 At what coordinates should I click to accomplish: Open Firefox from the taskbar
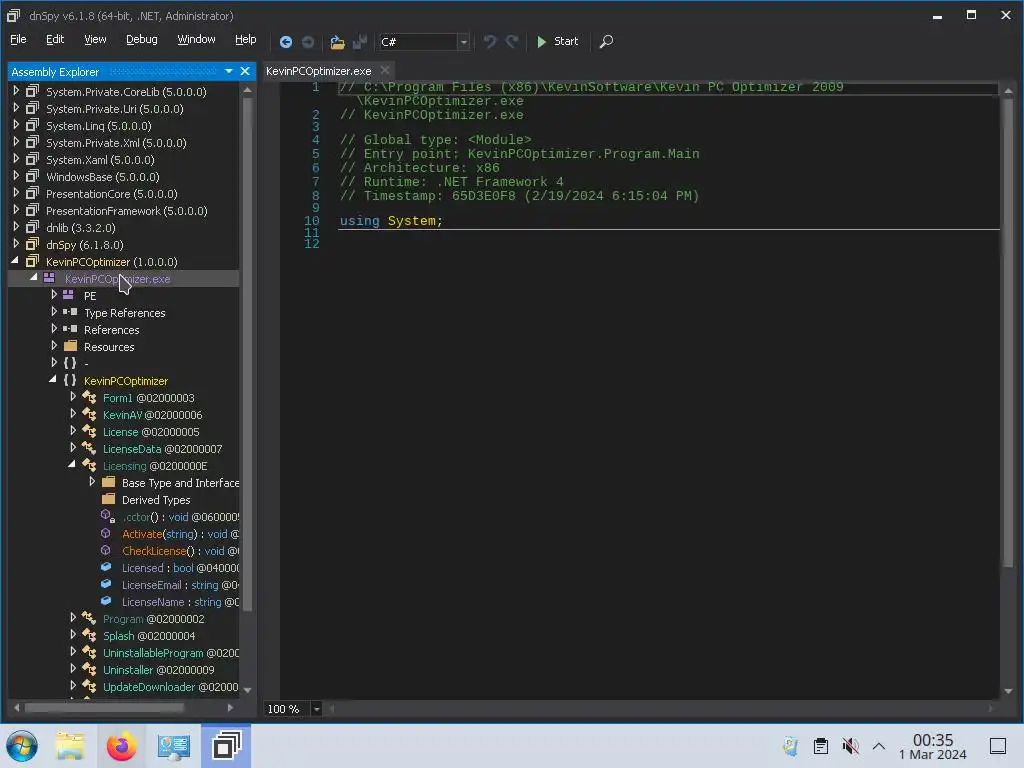(x=121, y=746)
